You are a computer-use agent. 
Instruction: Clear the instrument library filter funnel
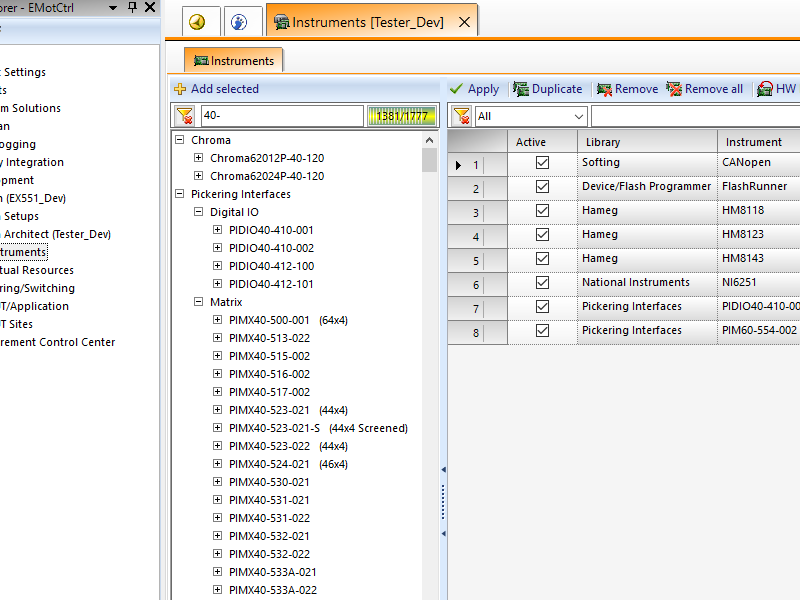coord(185,116)
